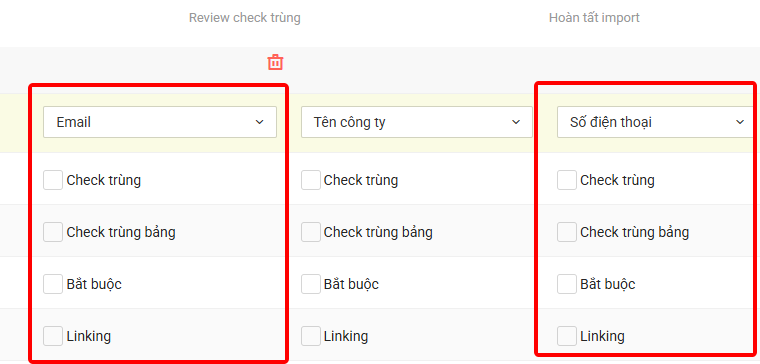
Task: Tick Check trùng under Số điện thoại
Action: point(567,180)
